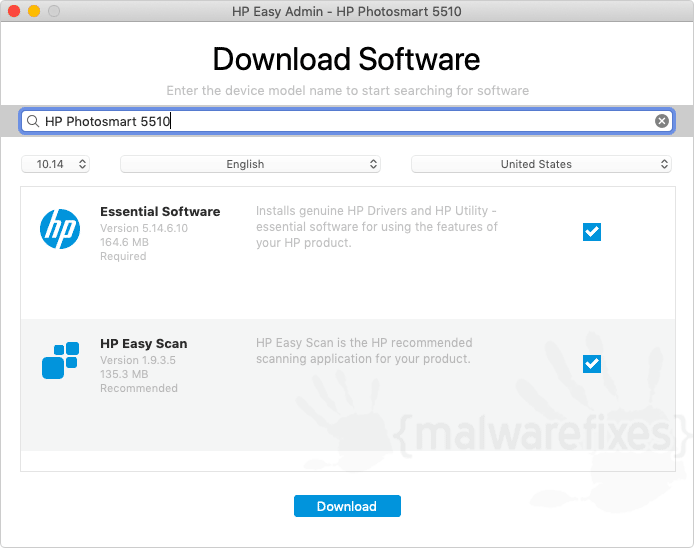Uncheck the Essential Software checkbox
This screenshot has width=694, height=548.
pyautogui.click(x=592, y=232)
